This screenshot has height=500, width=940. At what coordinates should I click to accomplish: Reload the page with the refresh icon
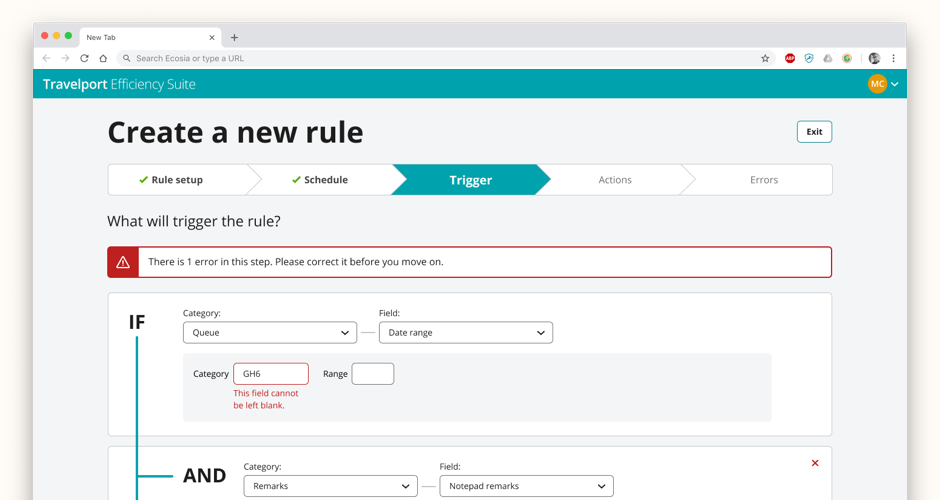(84, 59)
